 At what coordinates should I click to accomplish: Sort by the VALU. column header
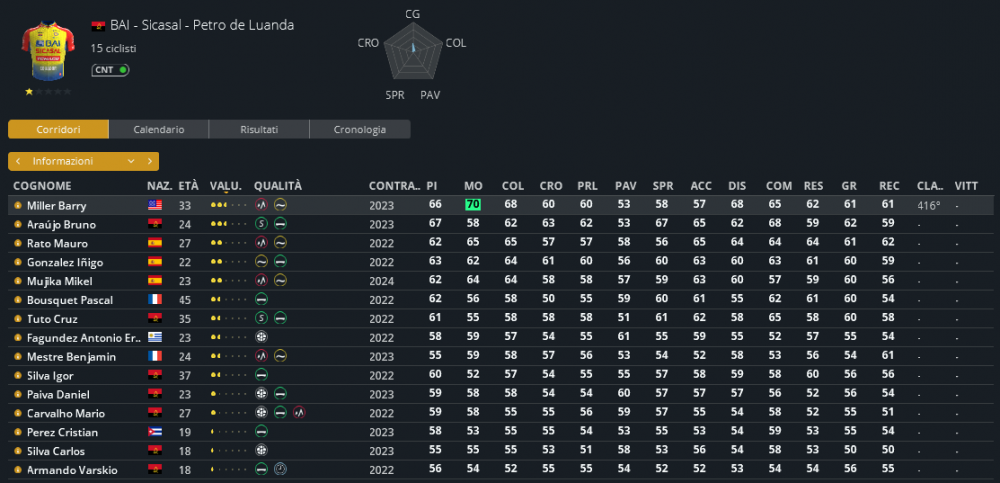click(226, 186)
